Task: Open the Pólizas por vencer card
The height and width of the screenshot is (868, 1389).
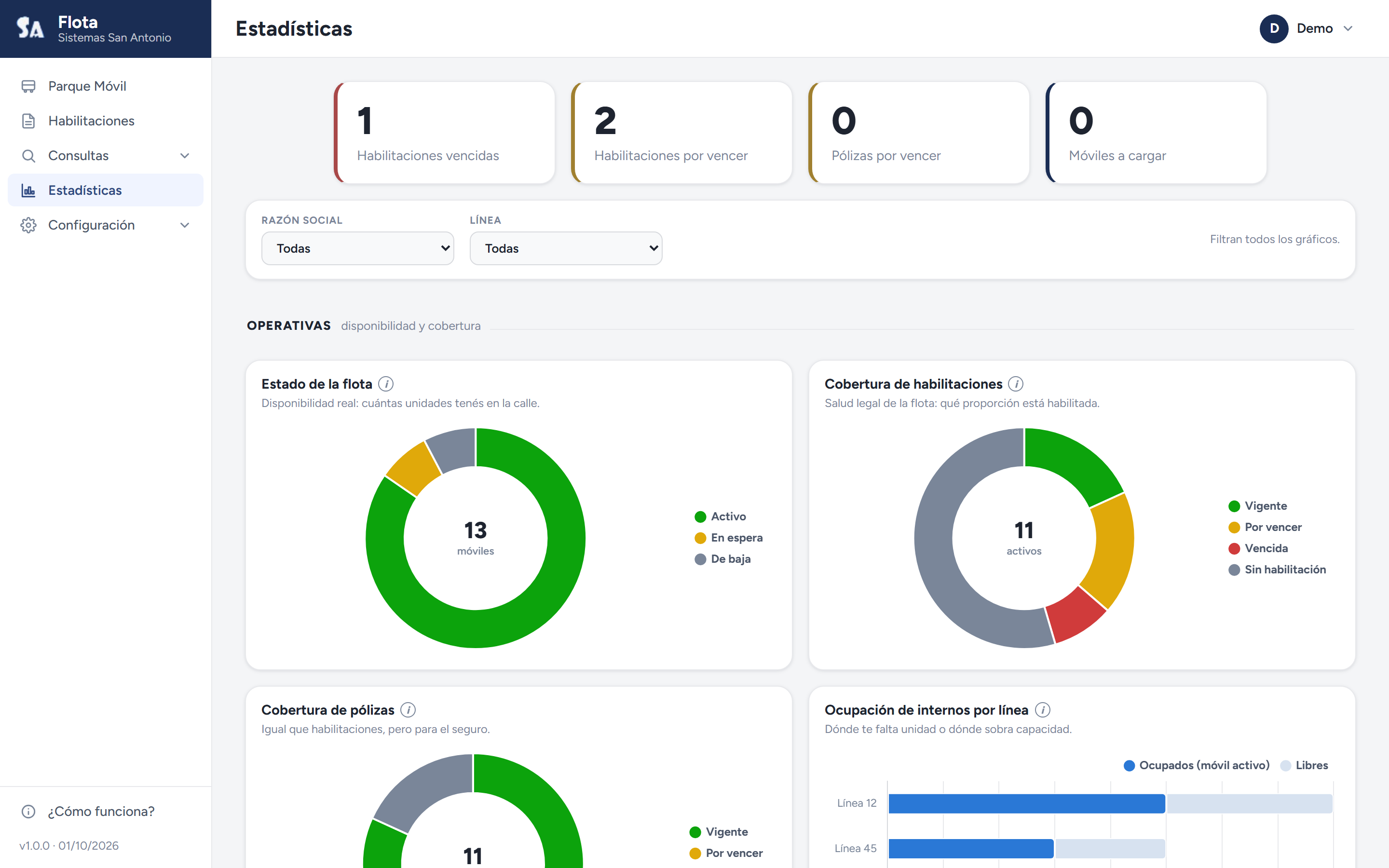Action: [x=920, y=133]
